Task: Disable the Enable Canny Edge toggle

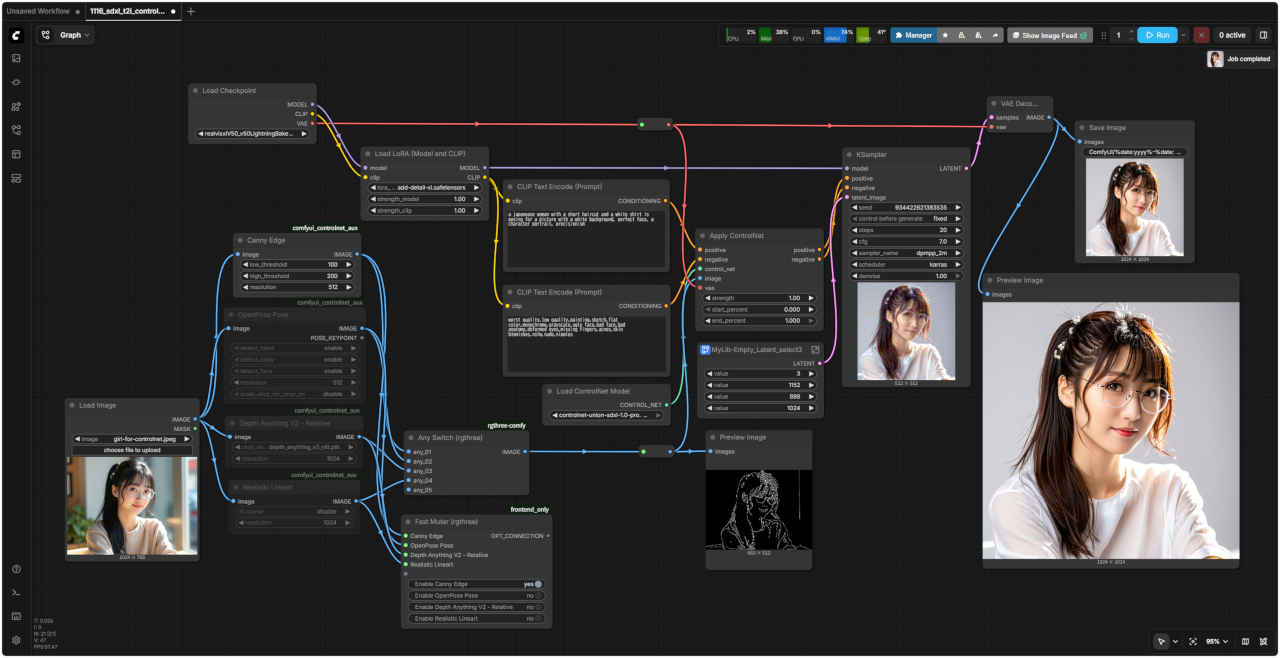Action: (x=537, y=584)
